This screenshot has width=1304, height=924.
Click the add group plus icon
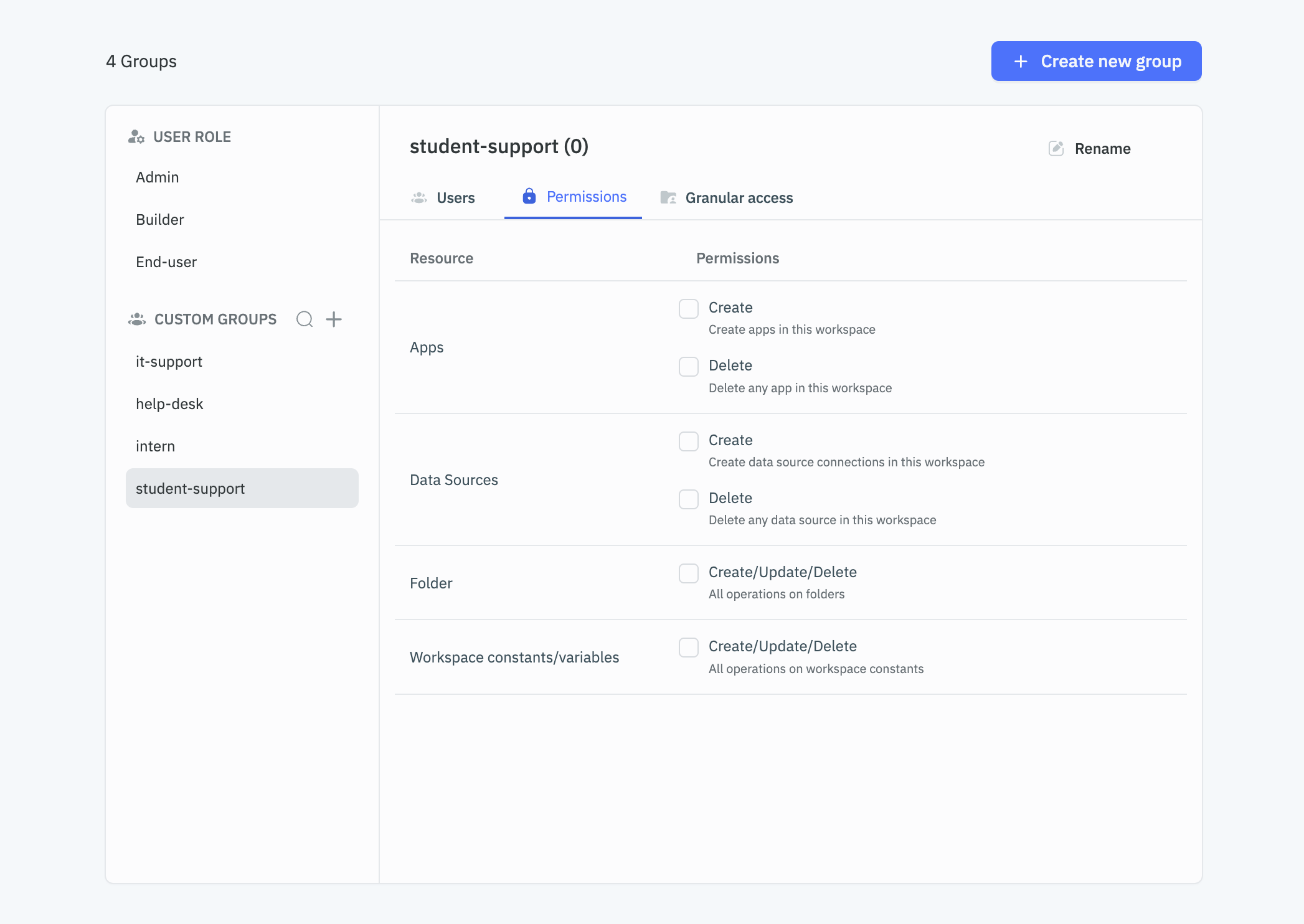point(334,318)
